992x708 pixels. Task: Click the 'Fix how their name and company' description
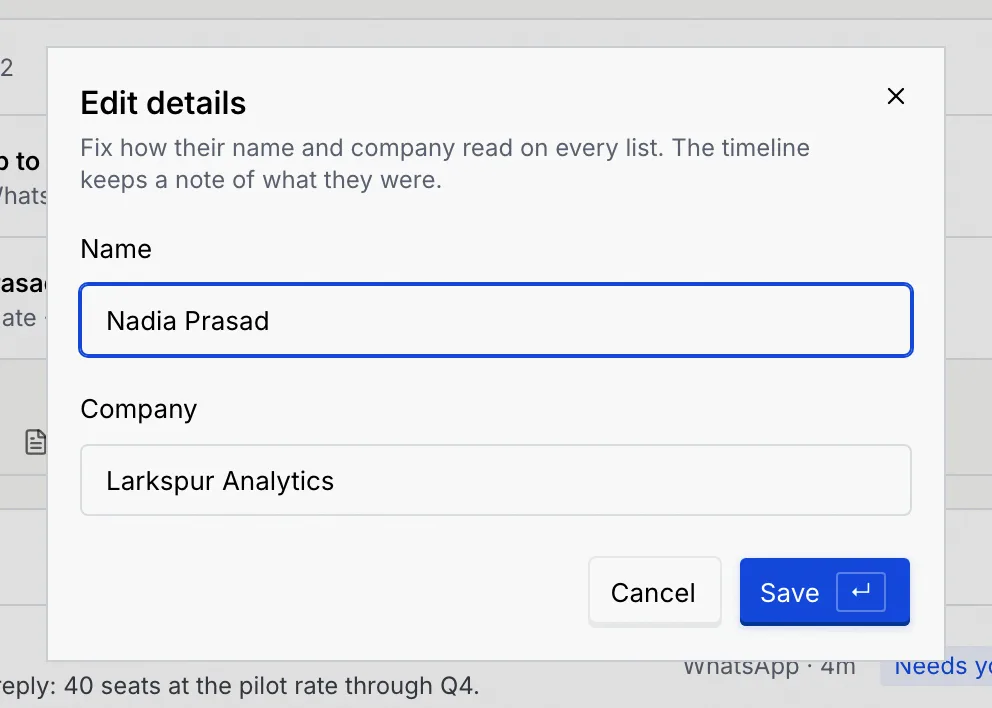[x=445, y=164]
